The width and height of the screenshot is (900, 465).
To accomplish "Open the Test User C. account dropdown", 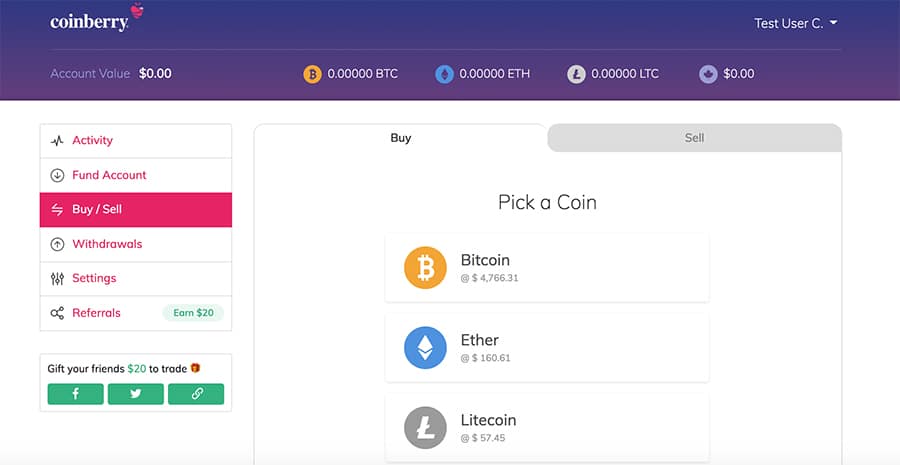I will tap(795, 23).
